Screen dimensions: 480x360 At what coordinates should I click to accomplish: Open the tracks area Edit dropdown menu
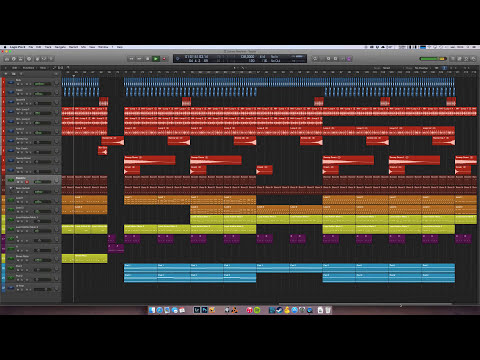pos(15,68)
